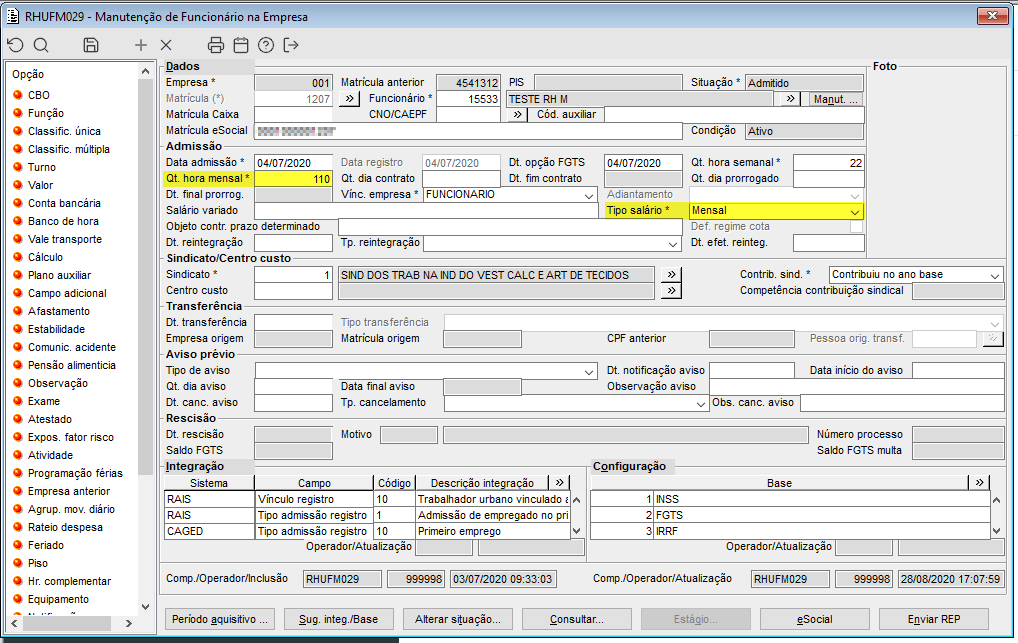
Task: Toggle the Def. regime cota checkbox
Action: point(856,227)
